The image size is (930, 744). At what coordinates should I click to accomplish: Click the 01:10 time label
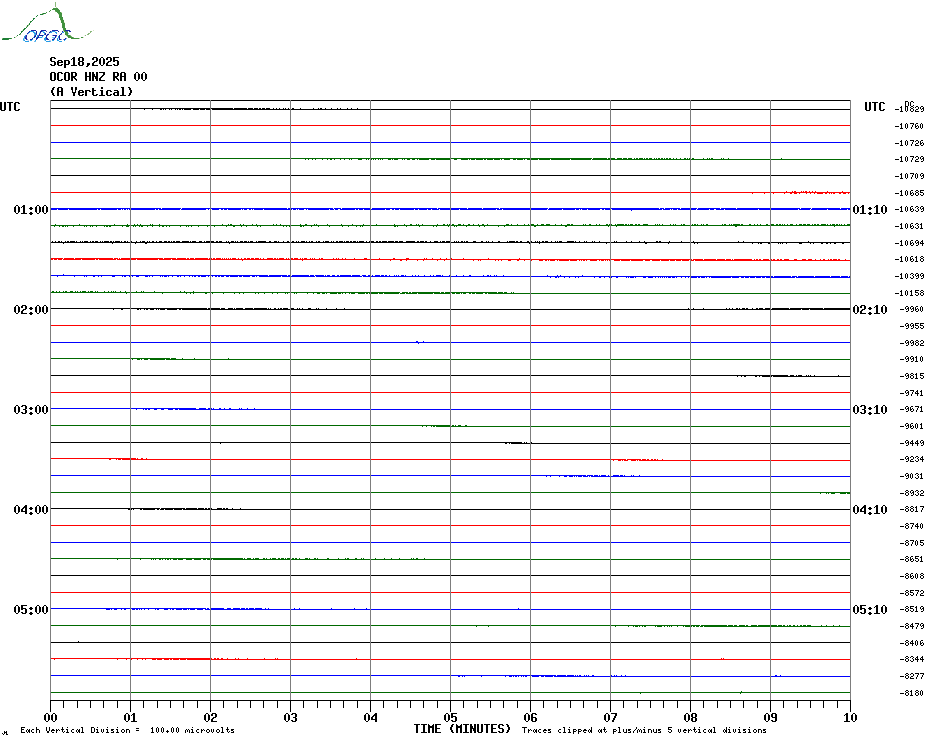tap(870, 210)
